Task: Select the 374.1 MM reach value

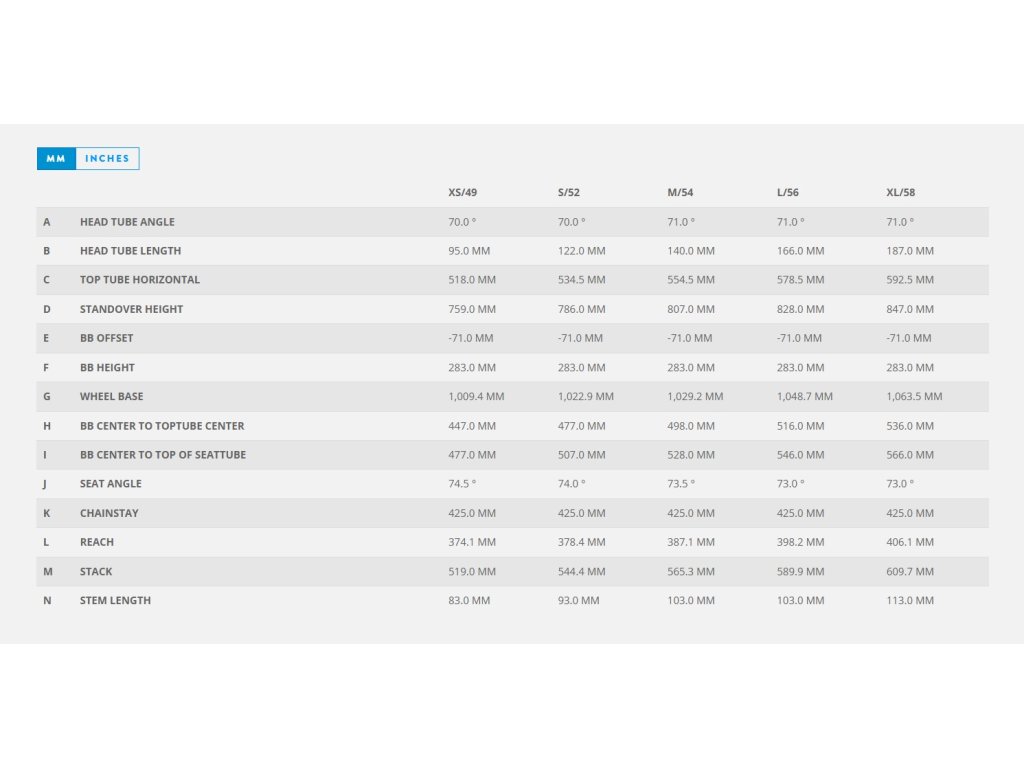Action: (472, 542)
